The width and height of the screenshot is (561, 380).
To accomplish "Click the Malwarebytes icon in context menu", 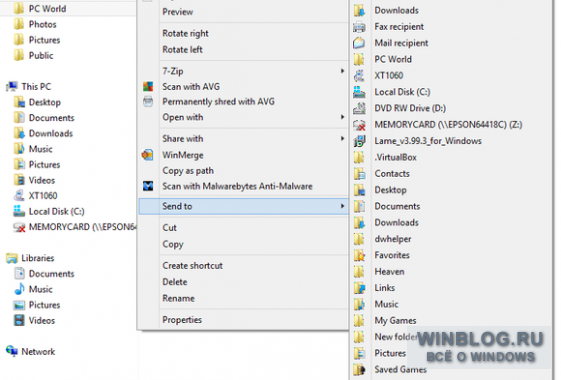I will tap(148, 186).
